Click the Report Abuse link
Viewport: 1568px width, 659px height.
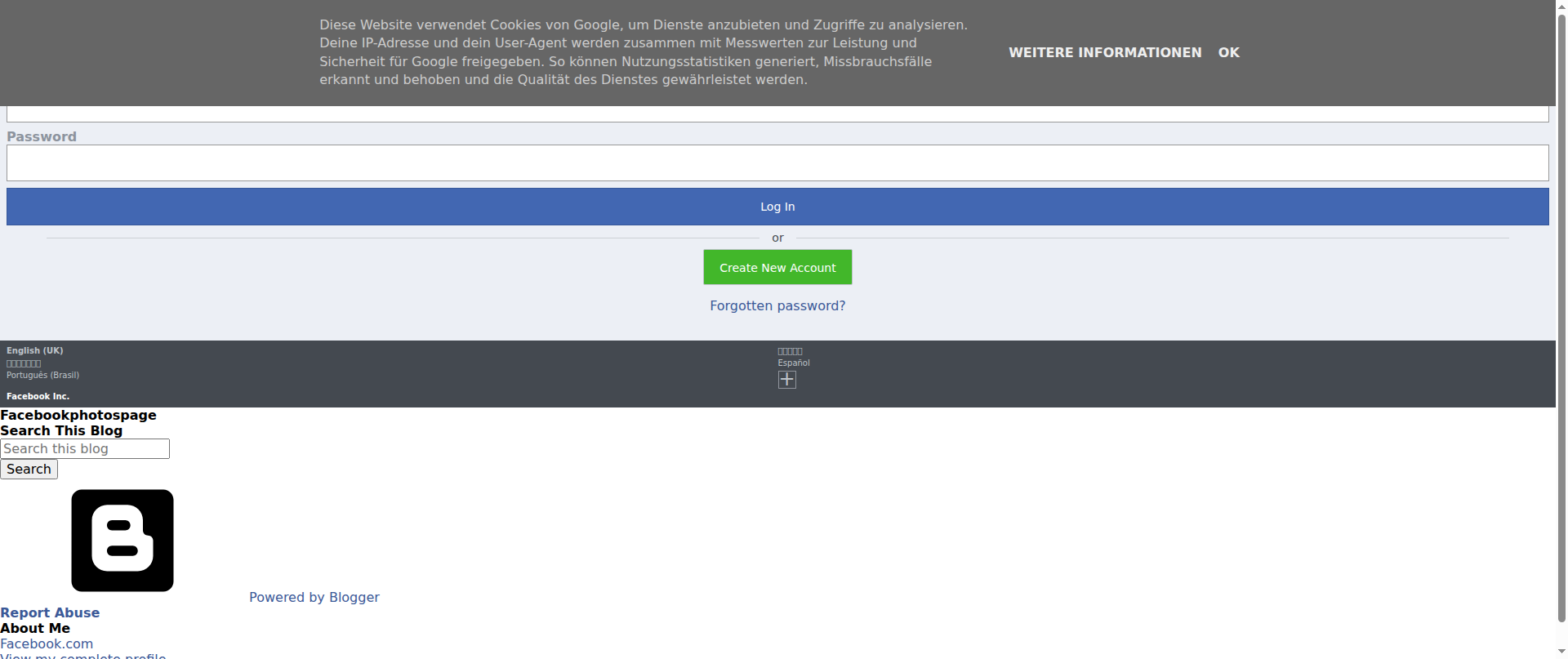click(x=50, y=612)
